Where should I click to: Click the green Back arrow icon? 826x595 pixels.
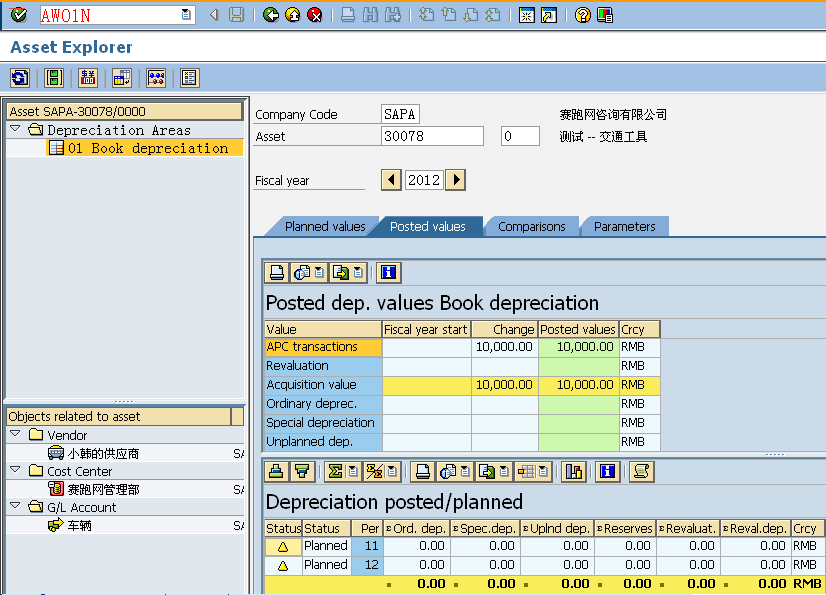tap(271, 15)
